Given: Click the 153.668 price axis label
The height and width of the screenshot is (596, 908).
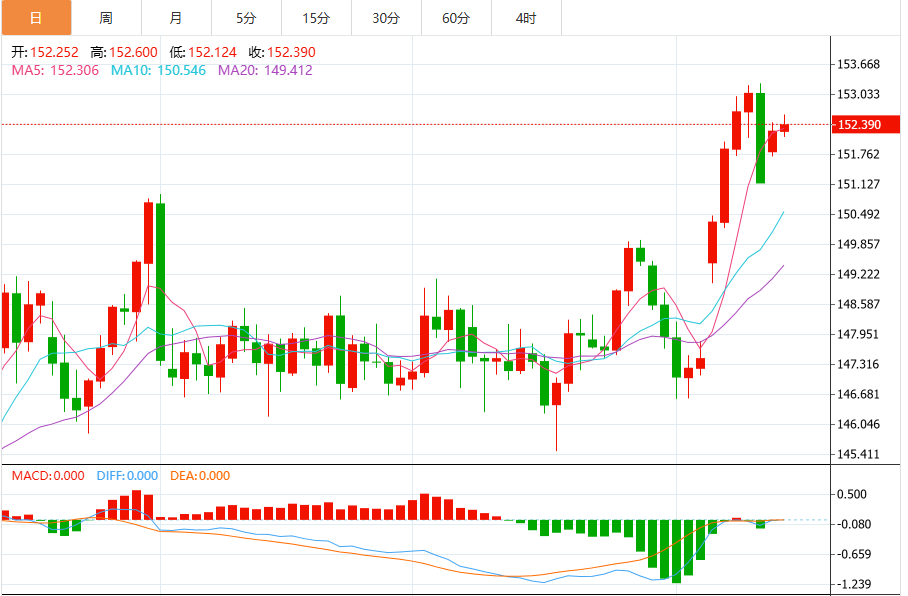Looking at the screenshot, I should [857, 65].
